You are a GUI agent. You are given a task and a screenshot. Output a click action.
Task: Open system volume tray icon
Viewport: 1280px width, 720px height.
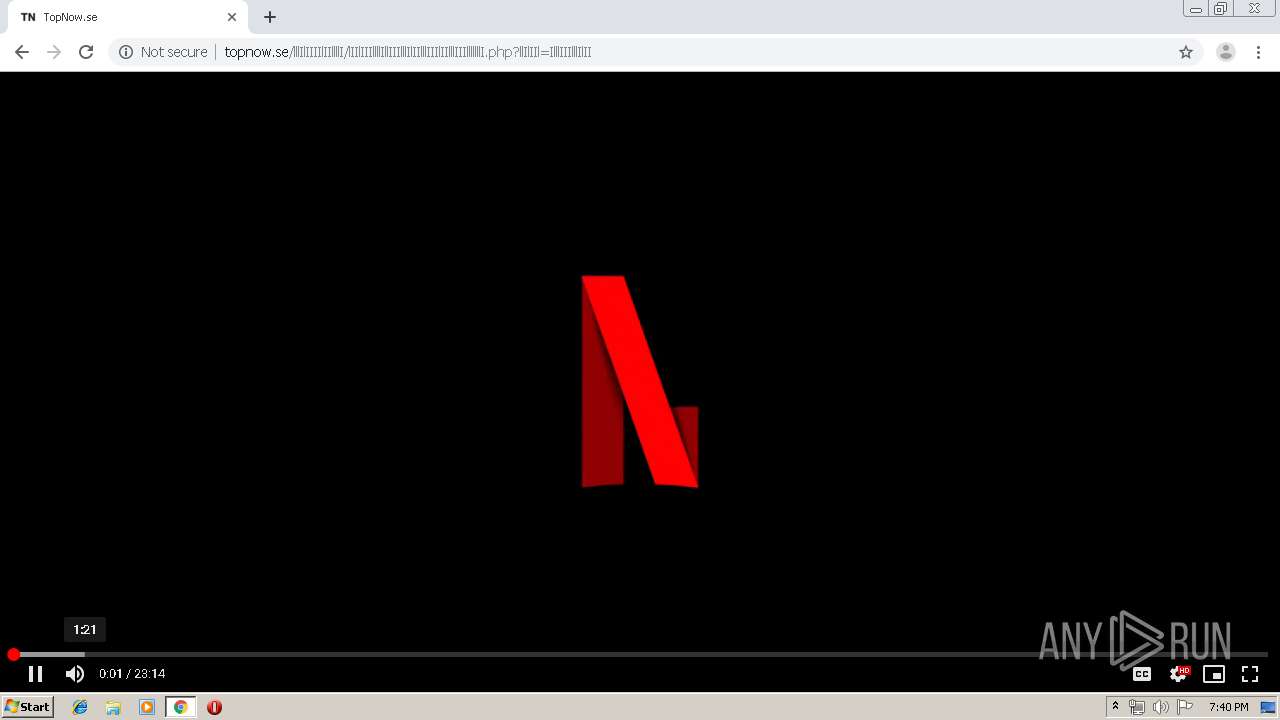pos(1160,707)
